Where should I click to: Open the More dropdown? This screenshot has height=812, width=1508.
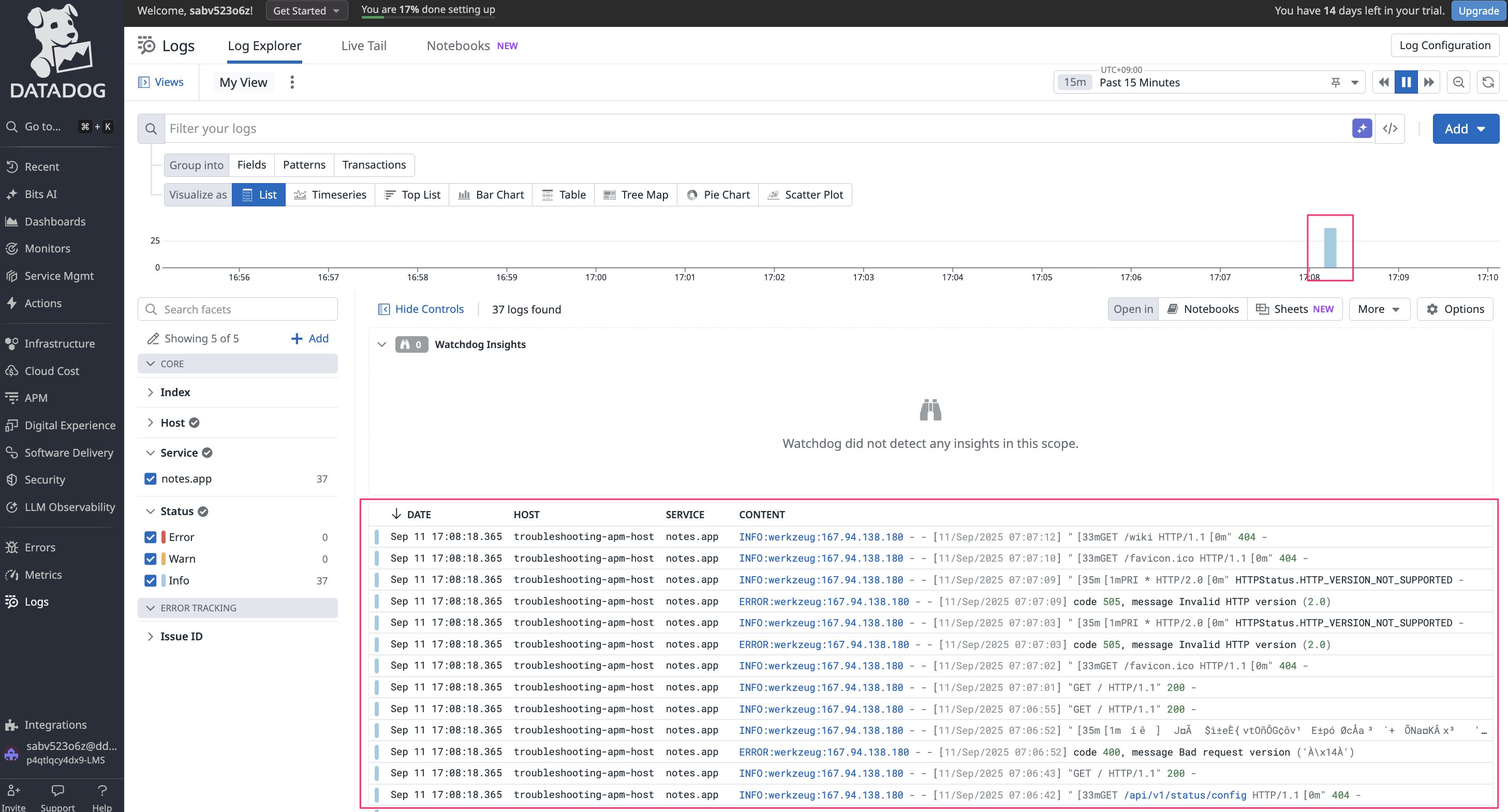(1379, 309)
